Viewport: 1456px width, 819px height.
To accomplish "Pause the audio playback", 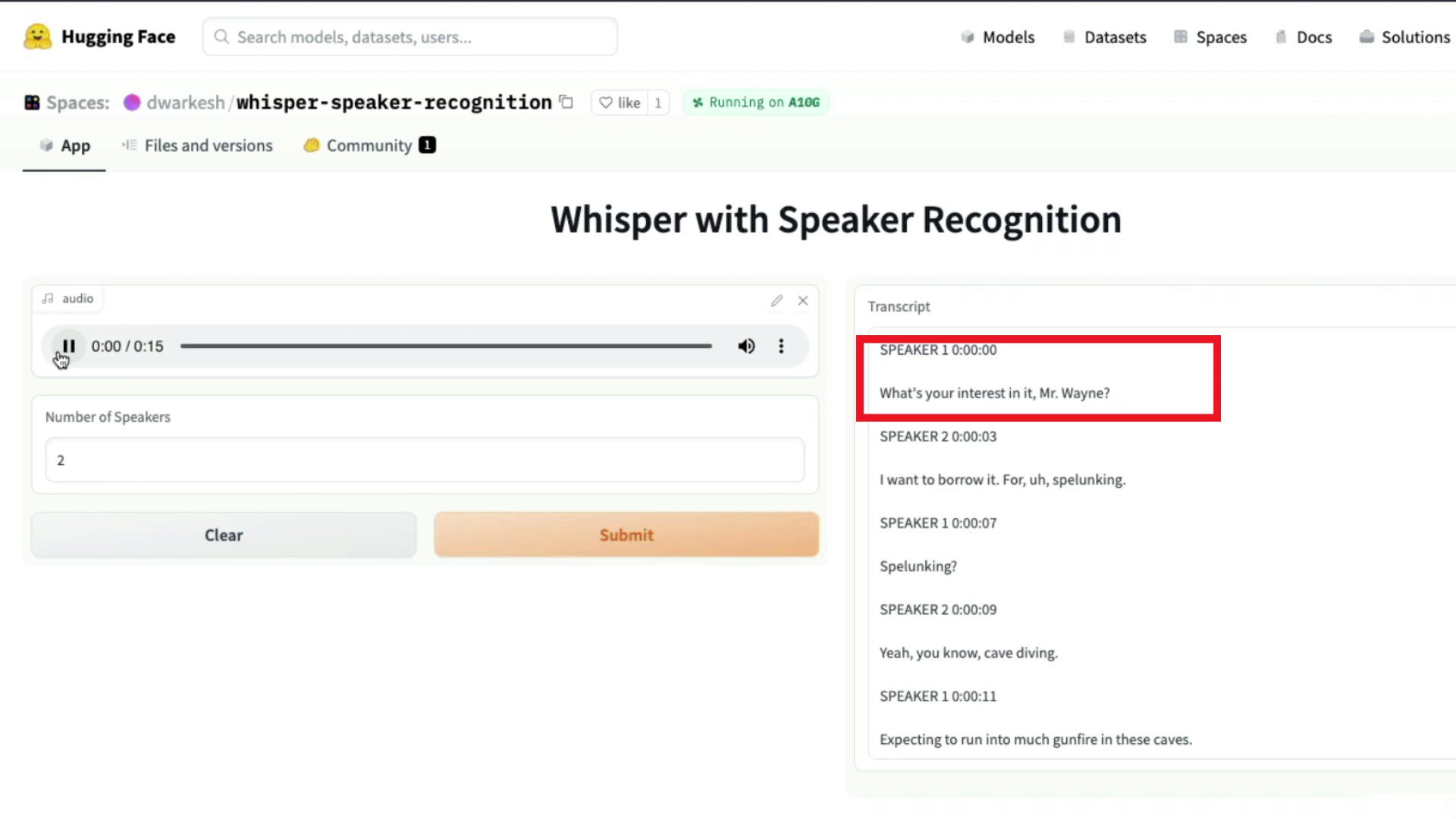I will coord(68,347).
